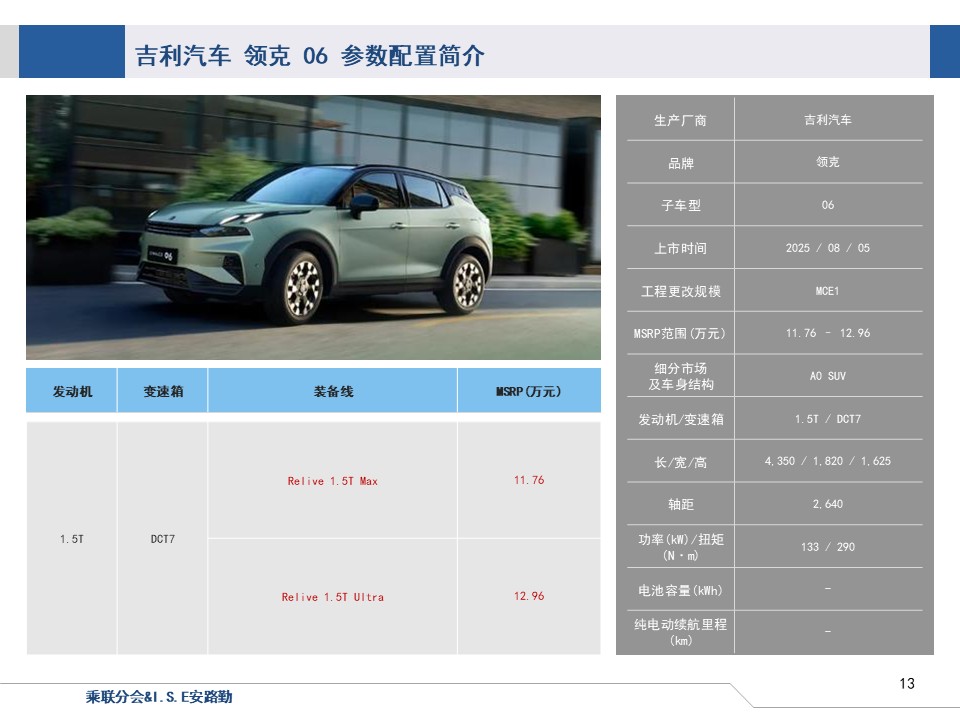This screenshot has width=960, height=720.
Task: Click the "MCE1" value in the spec table
Action: [827, 291]
